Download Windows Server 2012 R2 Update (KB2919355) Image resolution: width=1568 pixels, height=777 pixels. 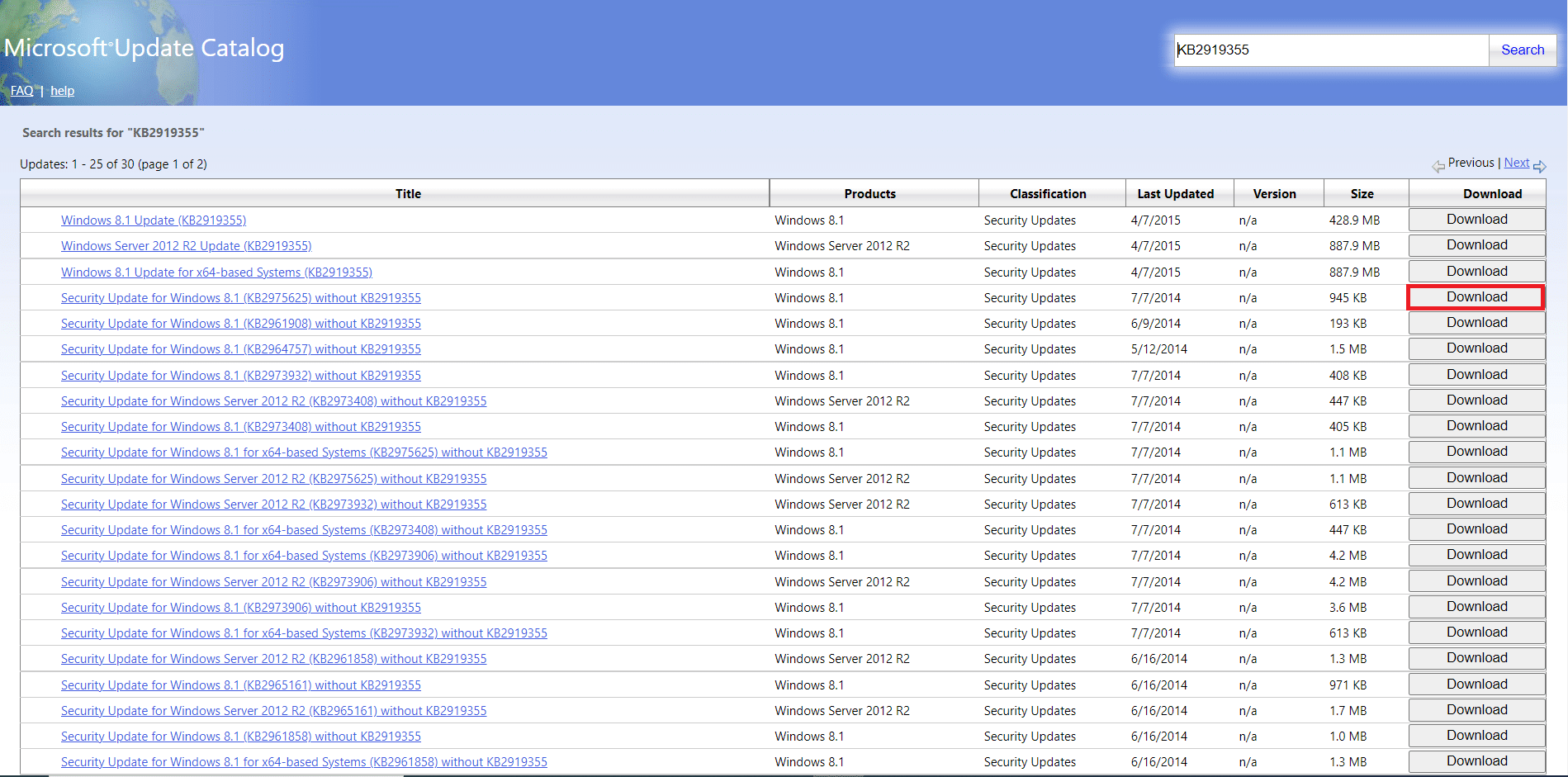(x=1476, y=245)
